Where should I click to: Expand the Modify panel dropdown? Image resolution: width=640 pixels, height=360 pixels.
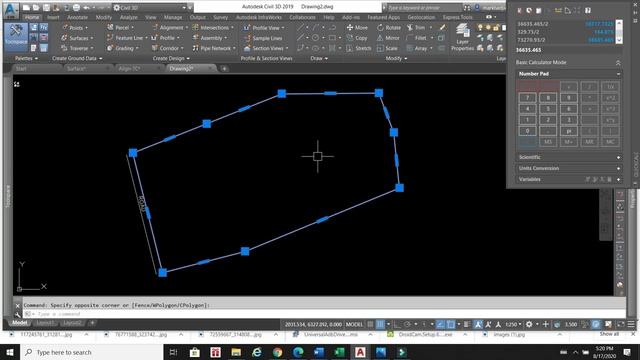[x=396, y=58]
